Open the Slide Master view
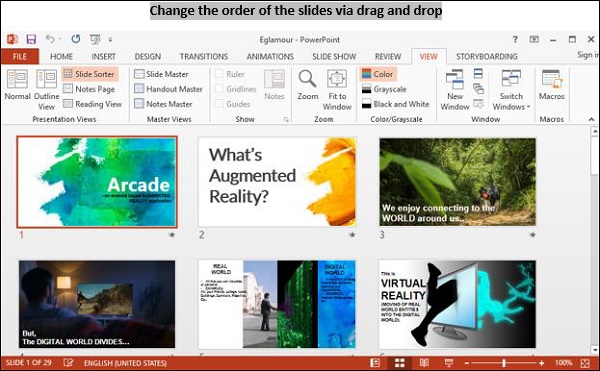 tap(161, 74)
